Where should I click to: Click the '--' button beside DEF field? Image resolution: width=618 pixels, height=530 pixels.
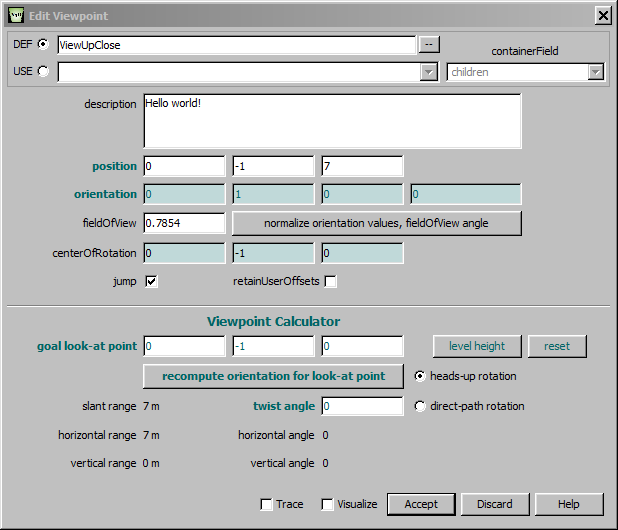(428, 44)
